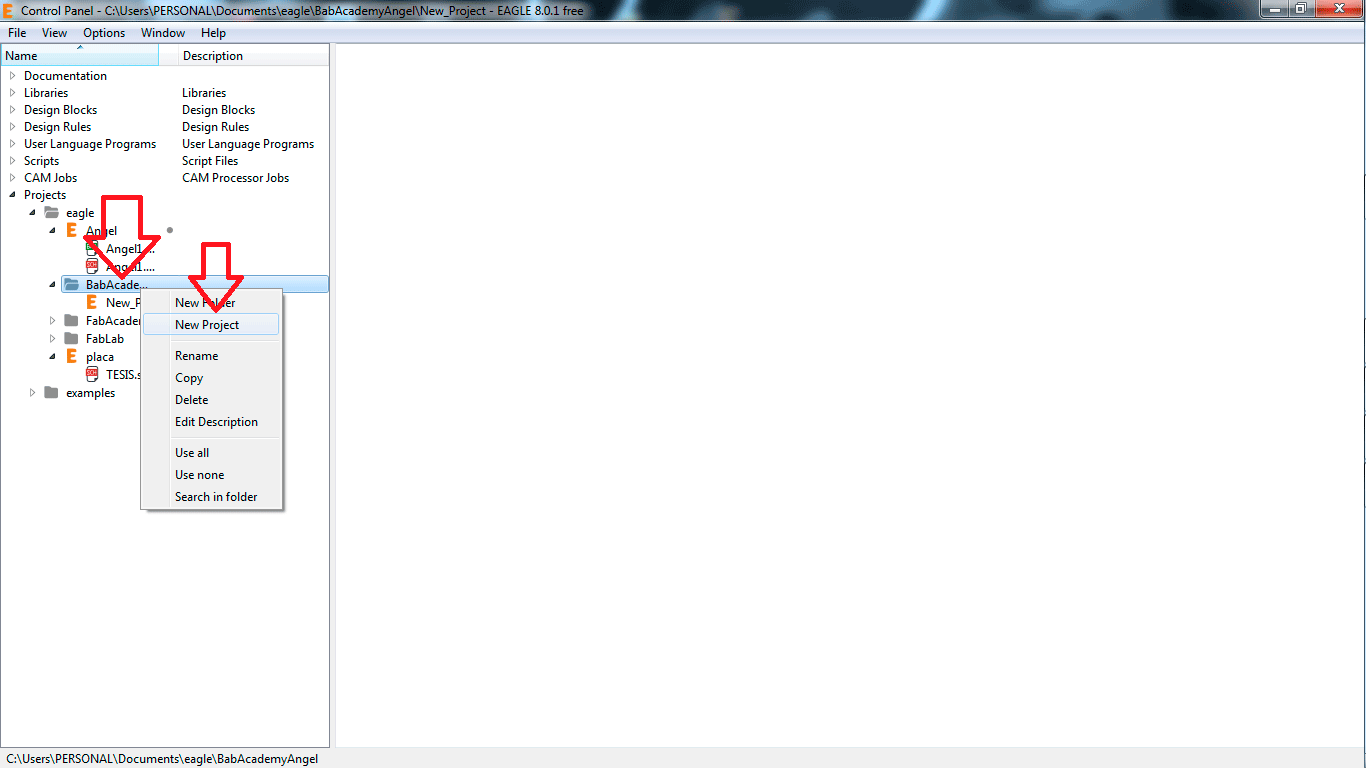Select the examples folder name

(90, 393)
